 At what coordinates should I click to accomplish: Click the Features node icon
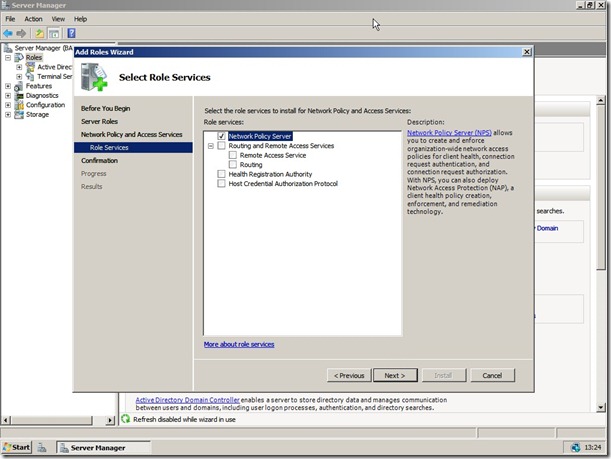pyautogui.click(x=19, y=86)
